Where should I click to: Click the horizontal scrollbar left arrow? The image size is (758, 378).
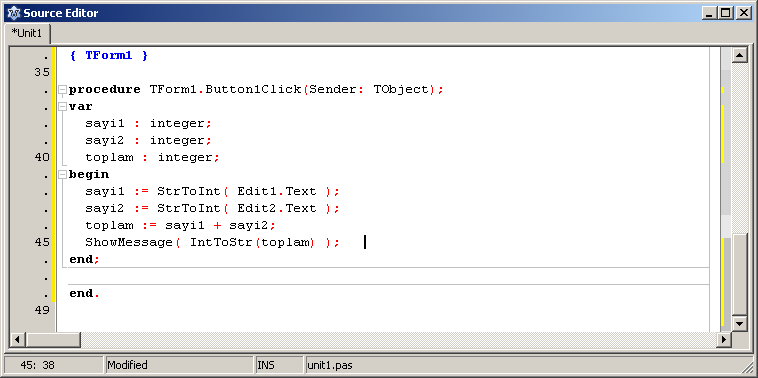[17, 339]
